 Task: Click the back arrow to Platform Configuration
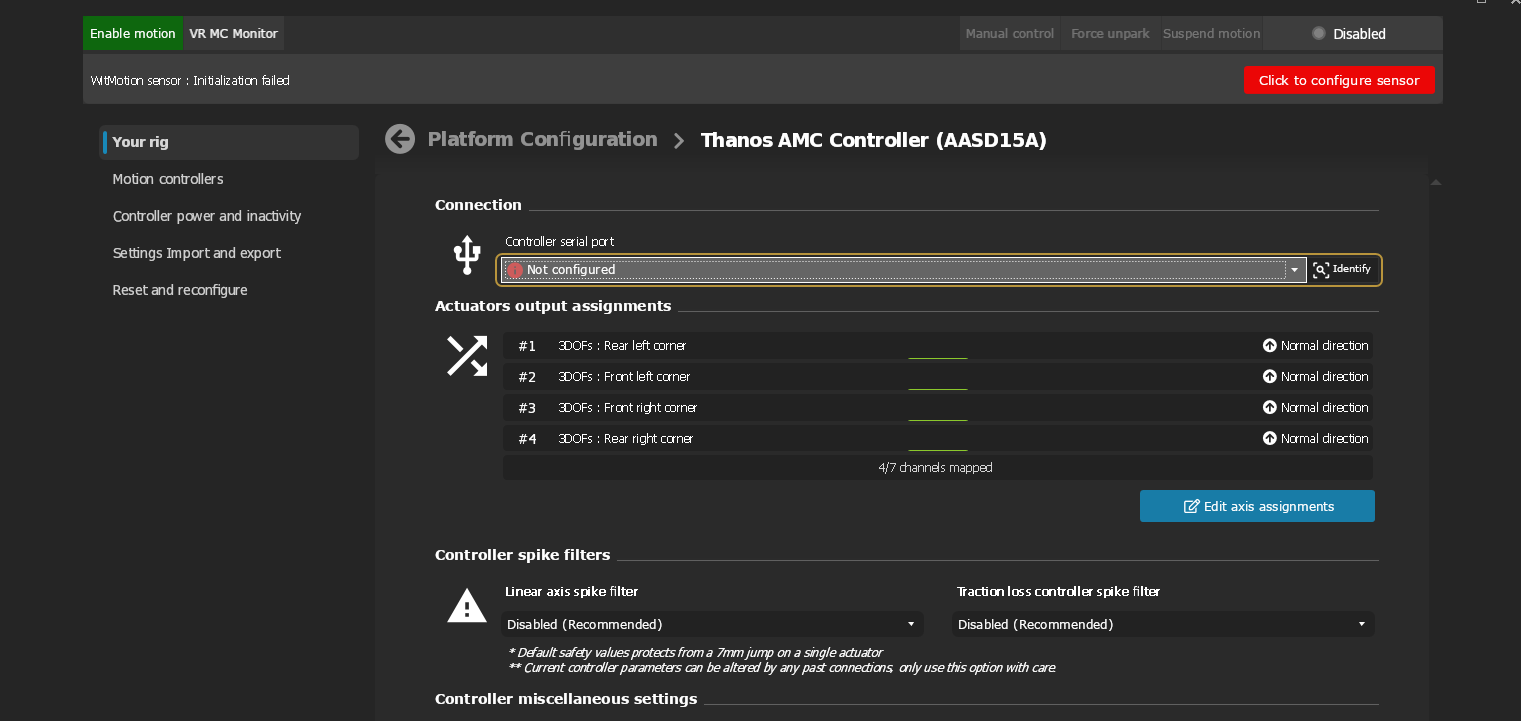[399, 139]
